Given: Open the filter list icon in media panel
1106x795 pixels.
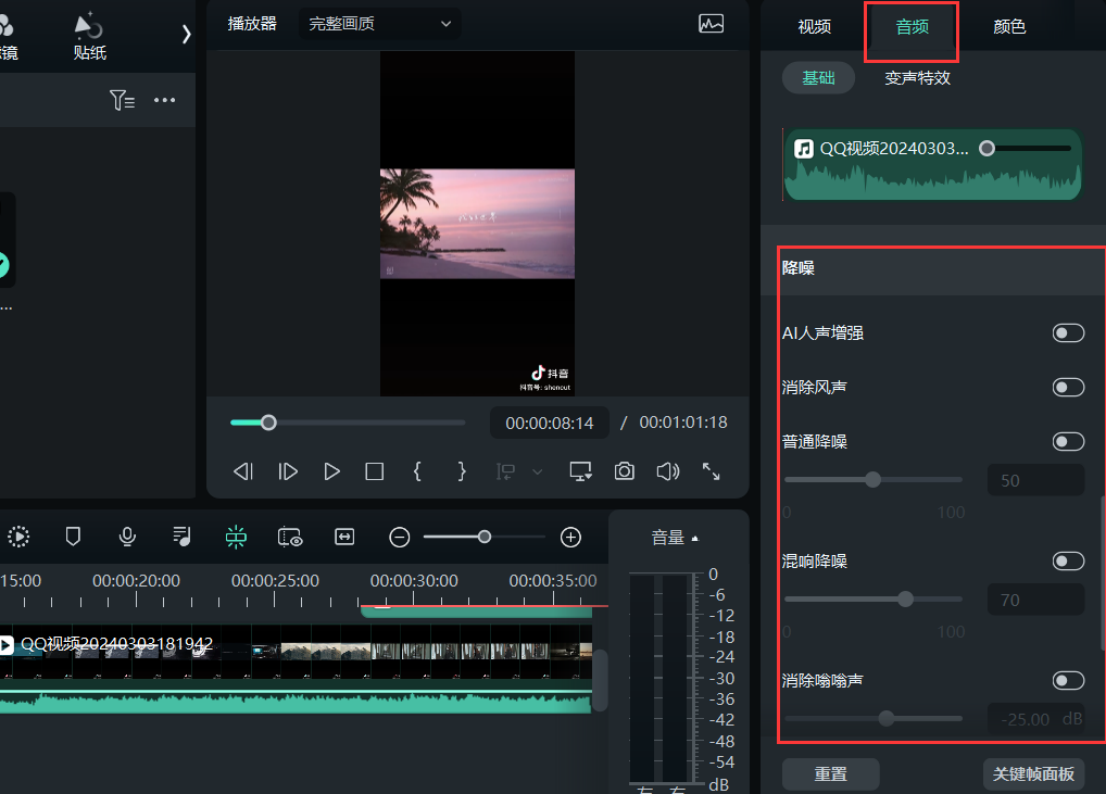Looking at the screenshot, I should (122, 100).
